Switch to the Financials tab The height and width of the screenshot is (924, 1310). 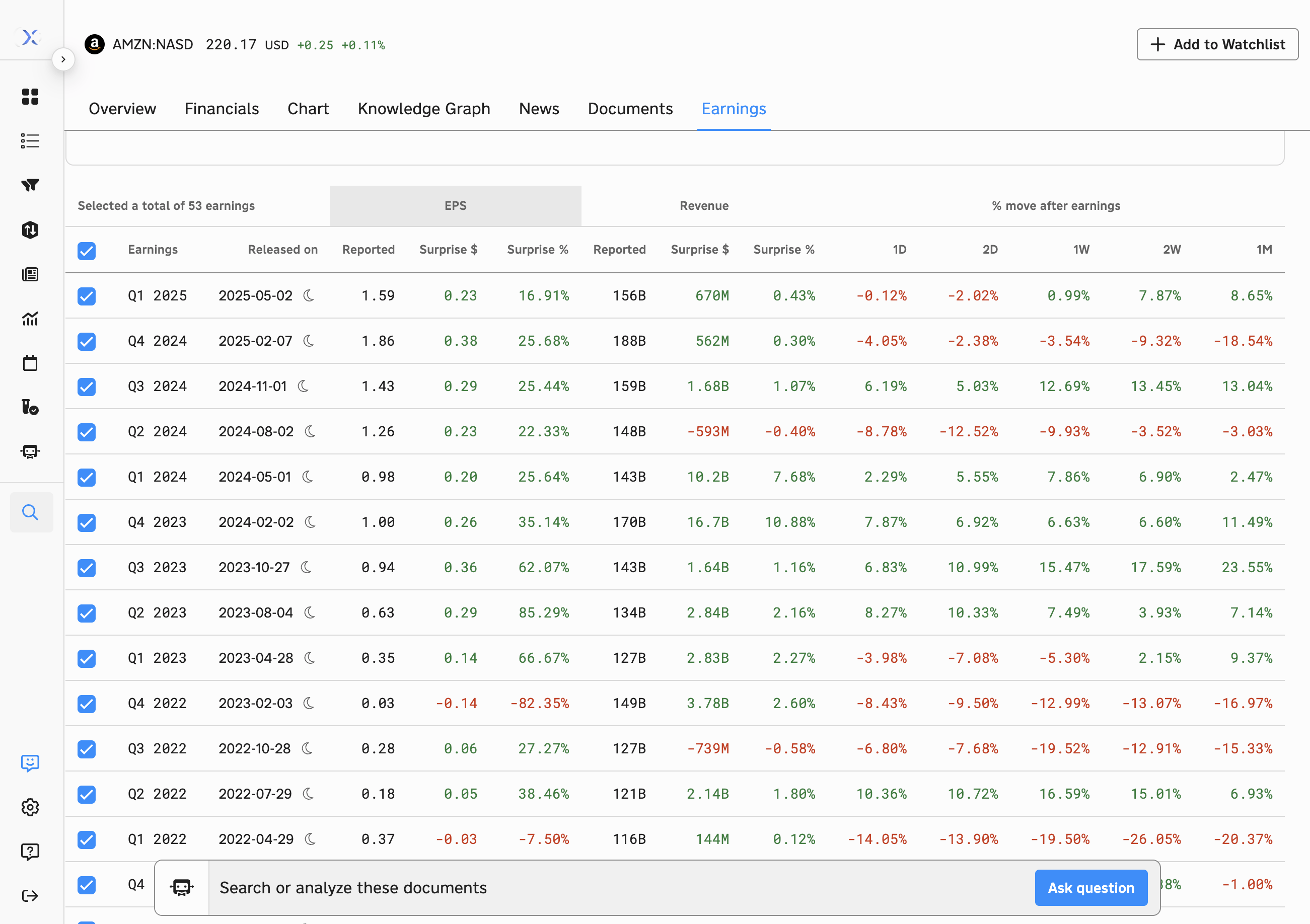click(222, 108)
